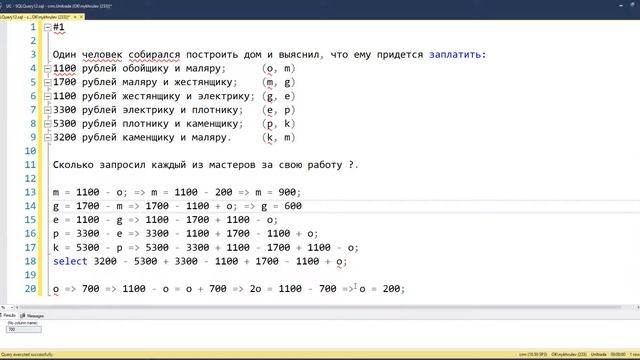Collapse the outline block at line 6
640x360 pixels.
click(x=47, y=96)
